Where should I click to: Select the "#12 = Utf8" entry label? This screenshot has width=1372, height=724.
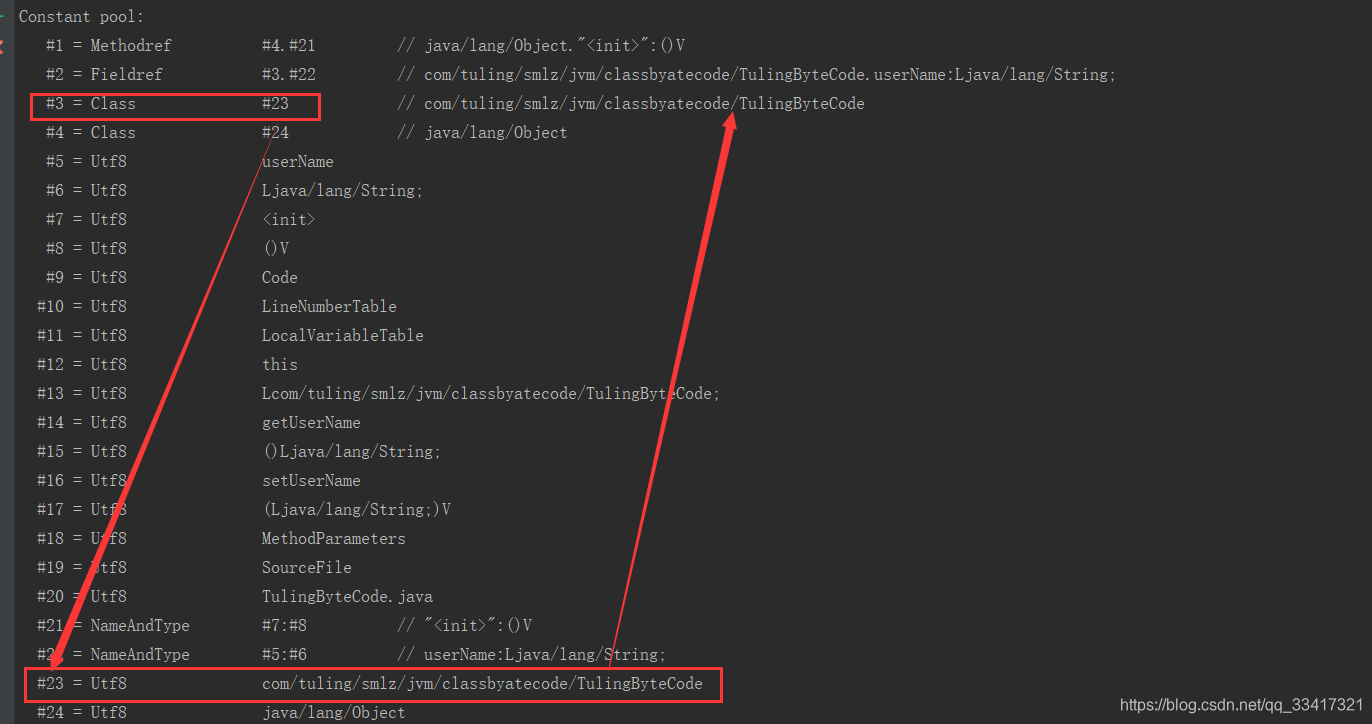tap(82, 365)
